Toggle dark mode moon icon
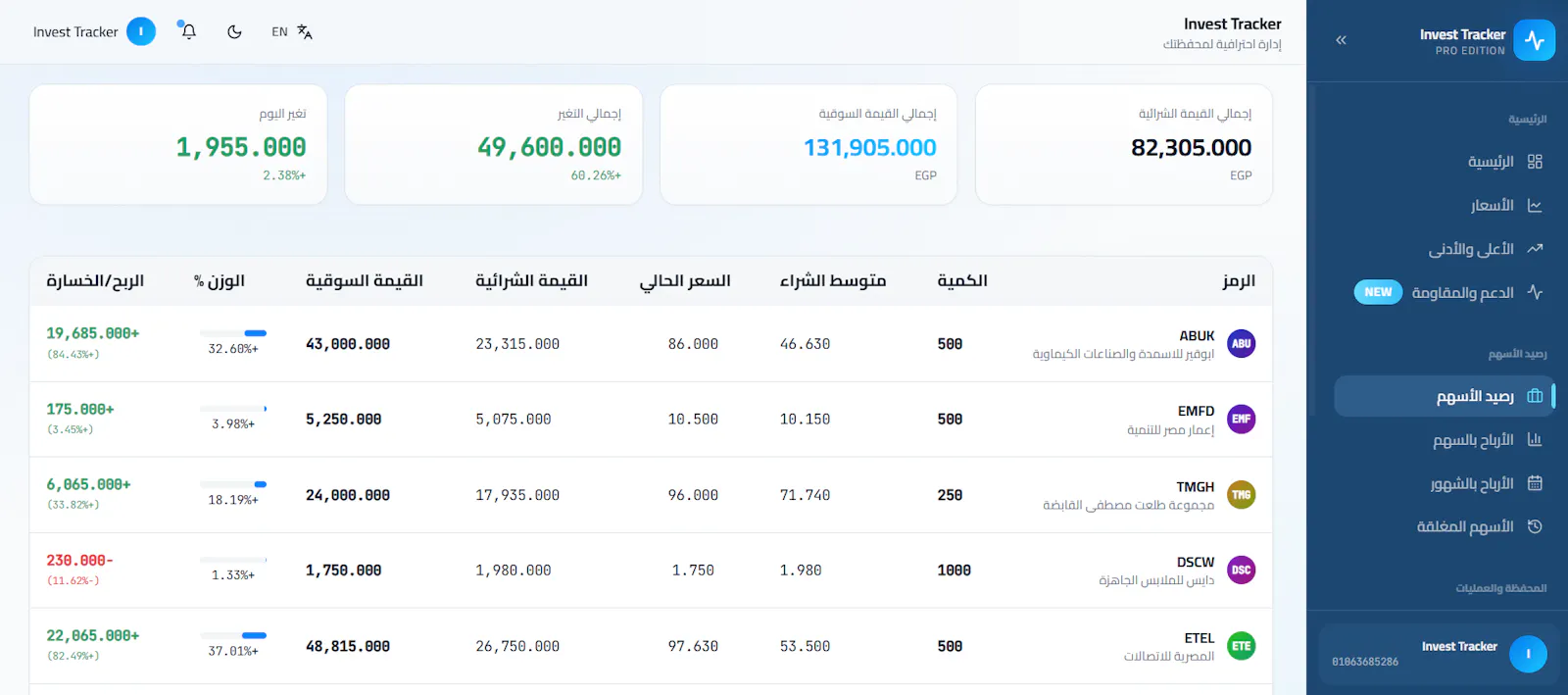Image resolution: width=1568 pixels, height=695 pixels. click(x=234, y=31)
